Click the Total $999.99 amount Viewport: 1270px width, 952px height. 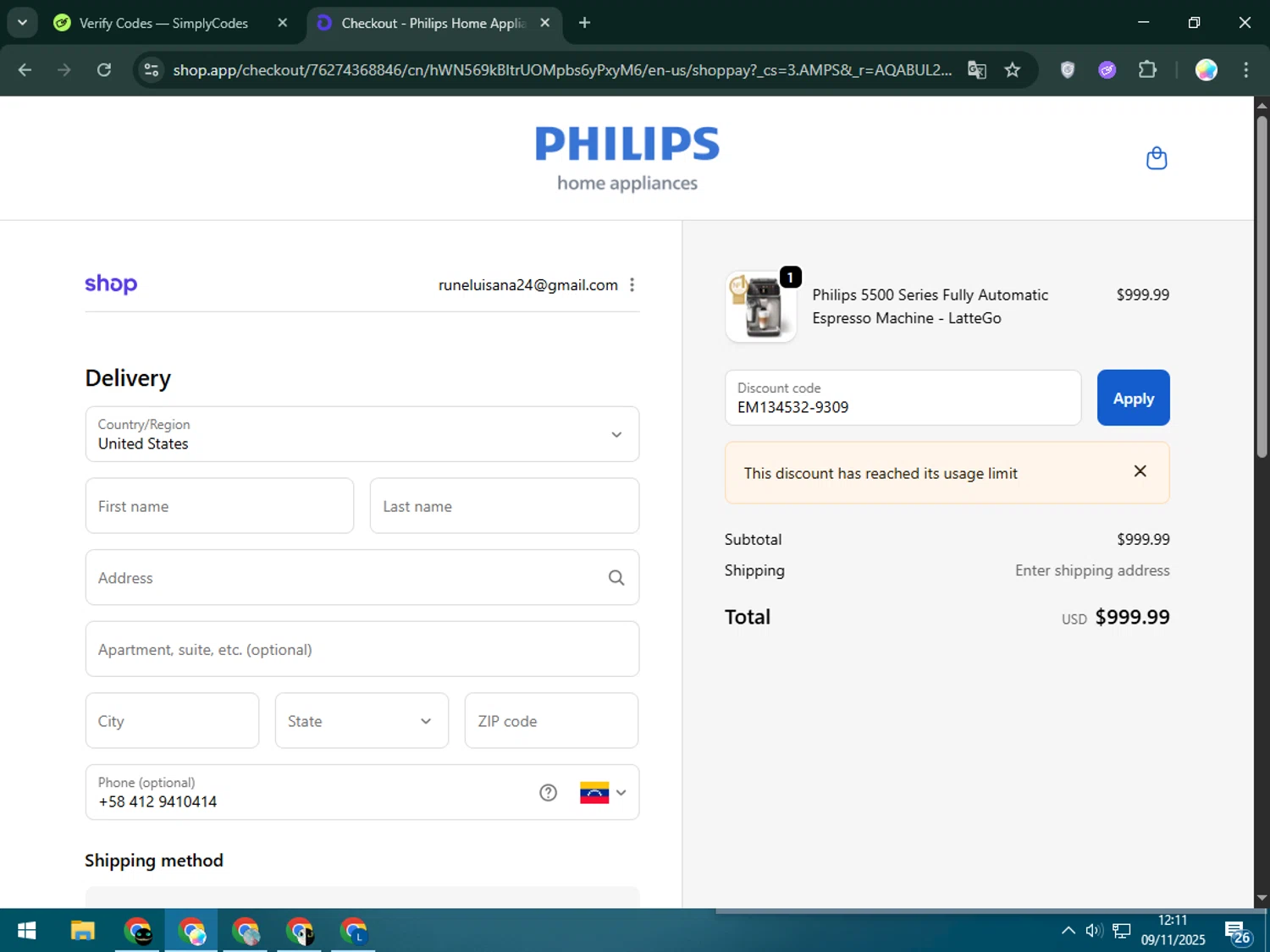pos(1132,617)
